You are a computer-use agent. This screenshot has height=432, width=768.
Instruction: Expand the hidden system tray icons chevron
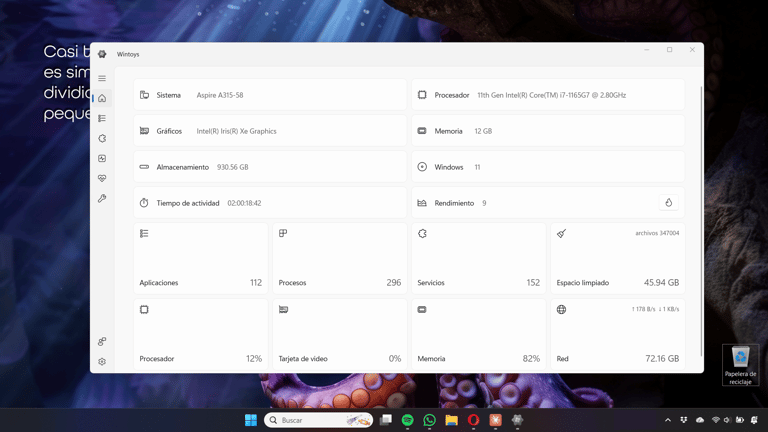pyautogui.click(x=668, y=420)
